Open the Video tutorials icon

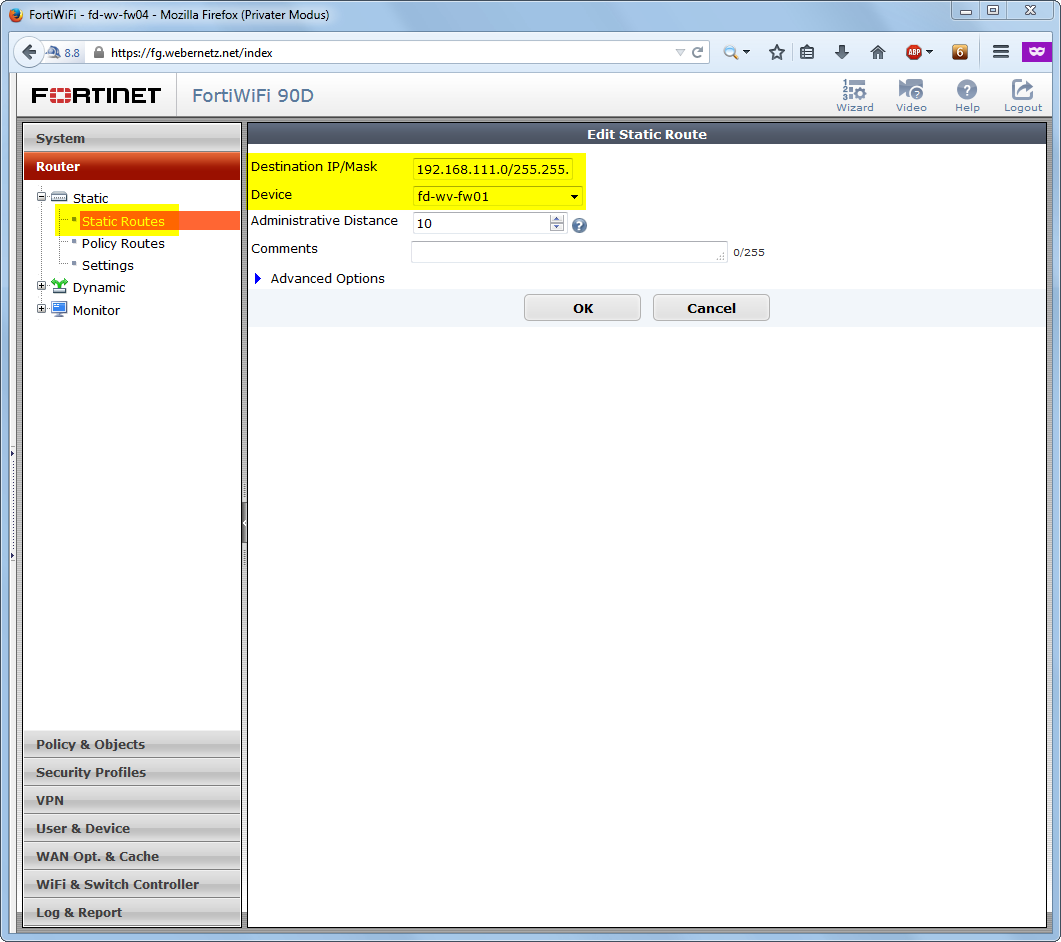tap(911, 95)
